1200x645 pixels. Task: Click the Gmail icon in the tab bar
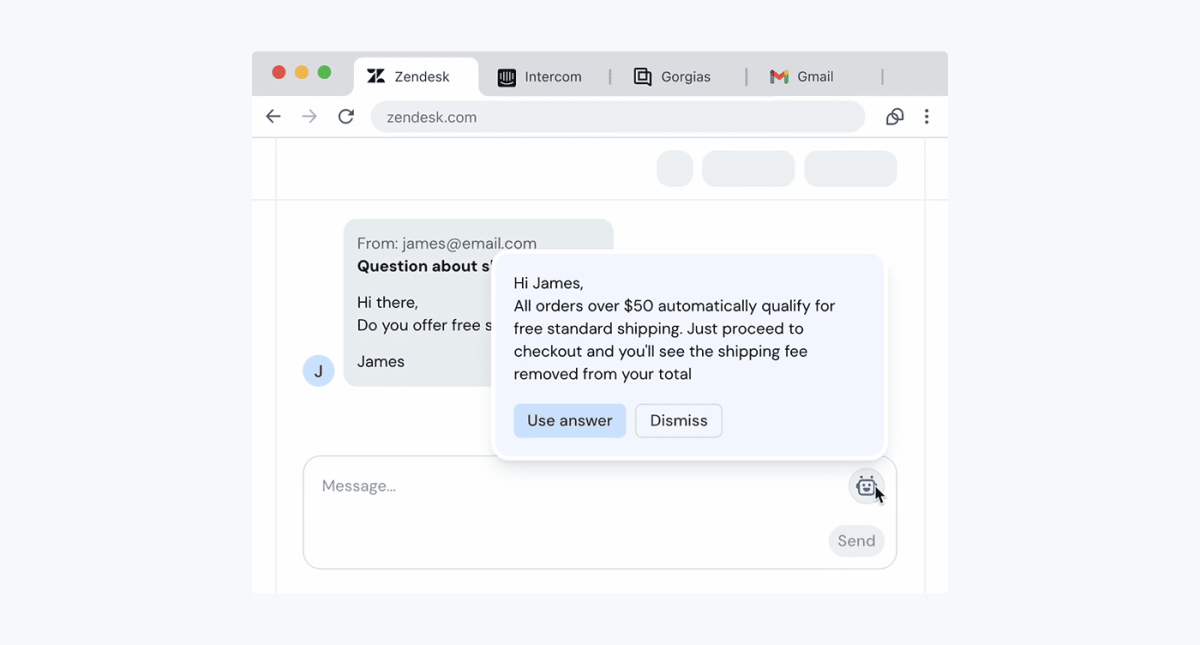778,76
